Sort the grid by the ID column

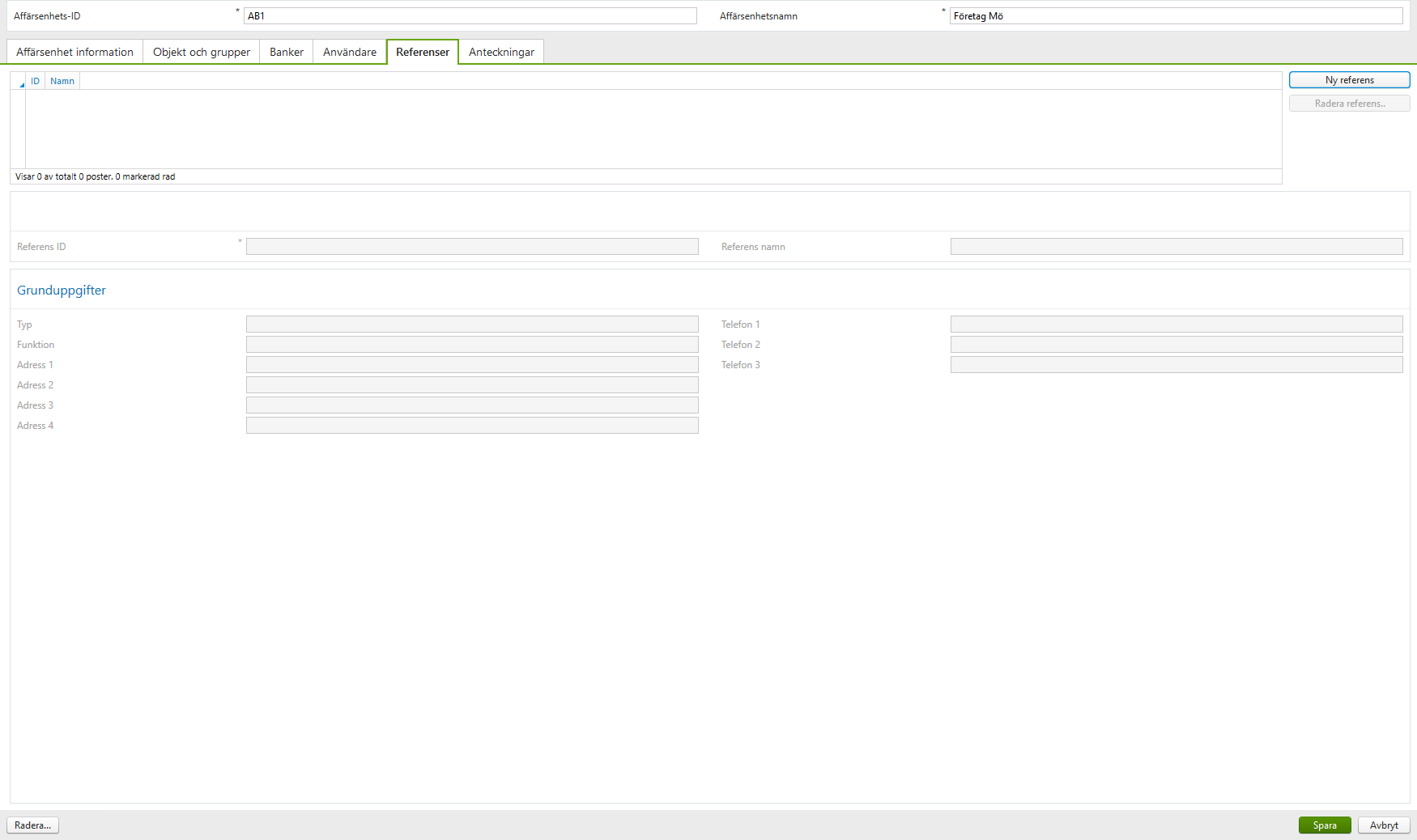point(35,80)
